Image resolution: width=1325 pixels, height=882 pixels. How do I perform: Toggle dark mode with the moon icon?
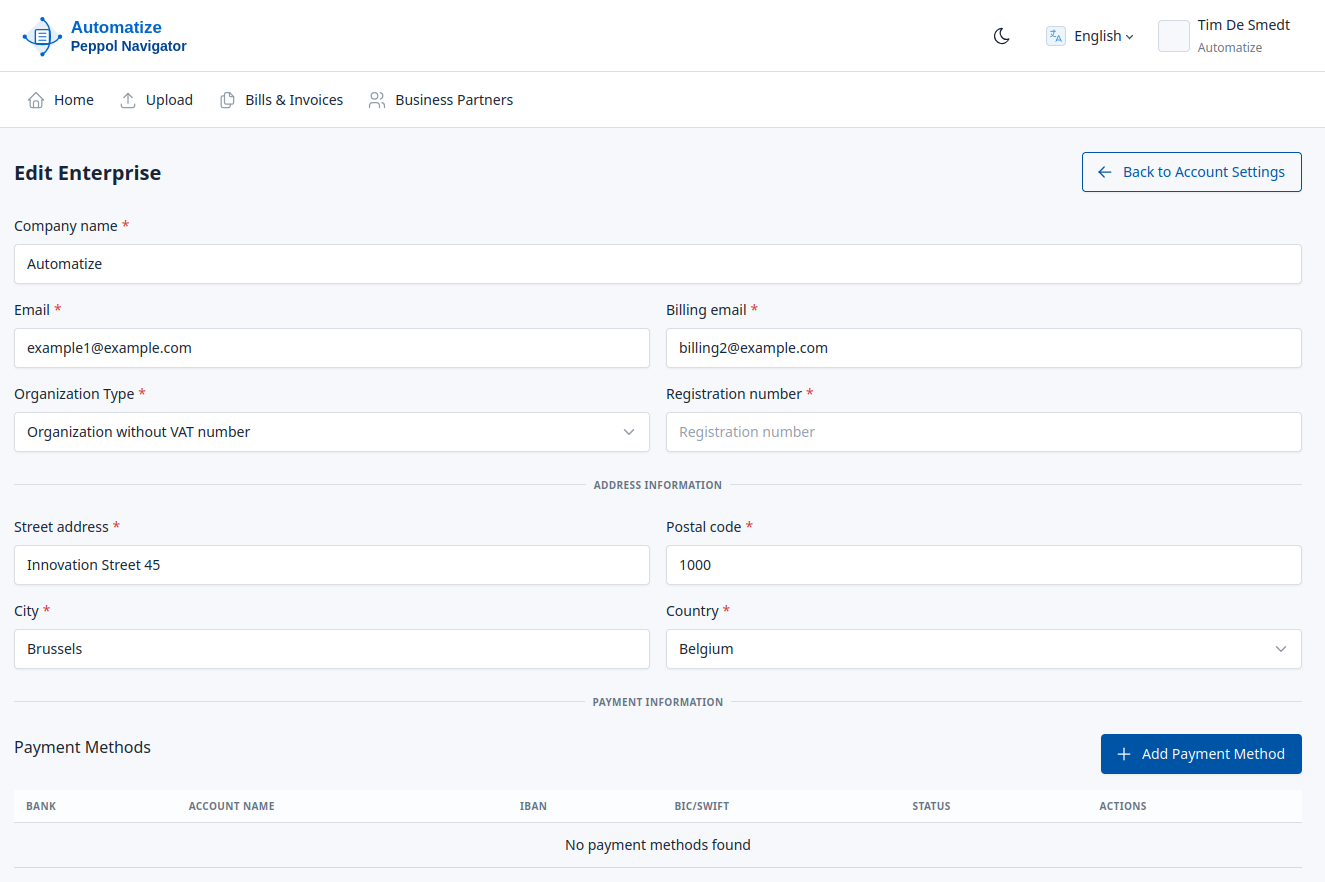tap(1001, 36)
